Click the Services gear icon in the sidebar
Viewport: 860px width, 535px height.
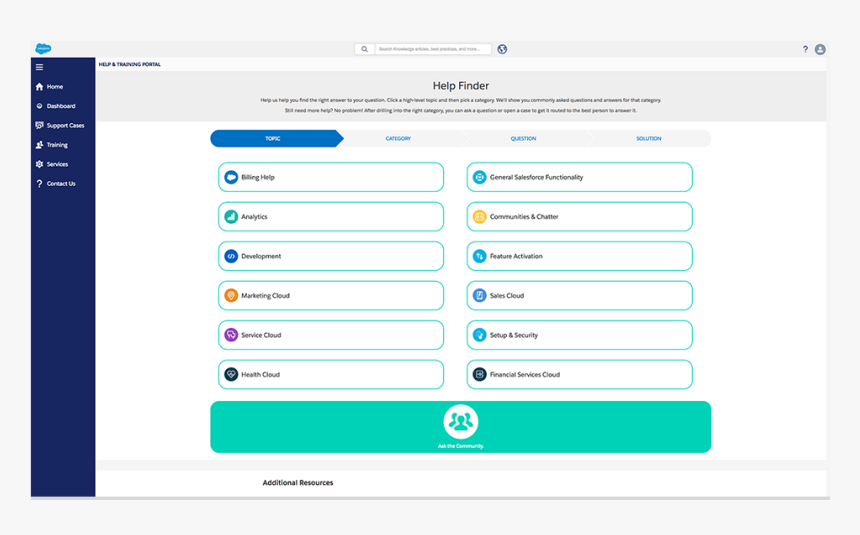(x=39, y=164)
